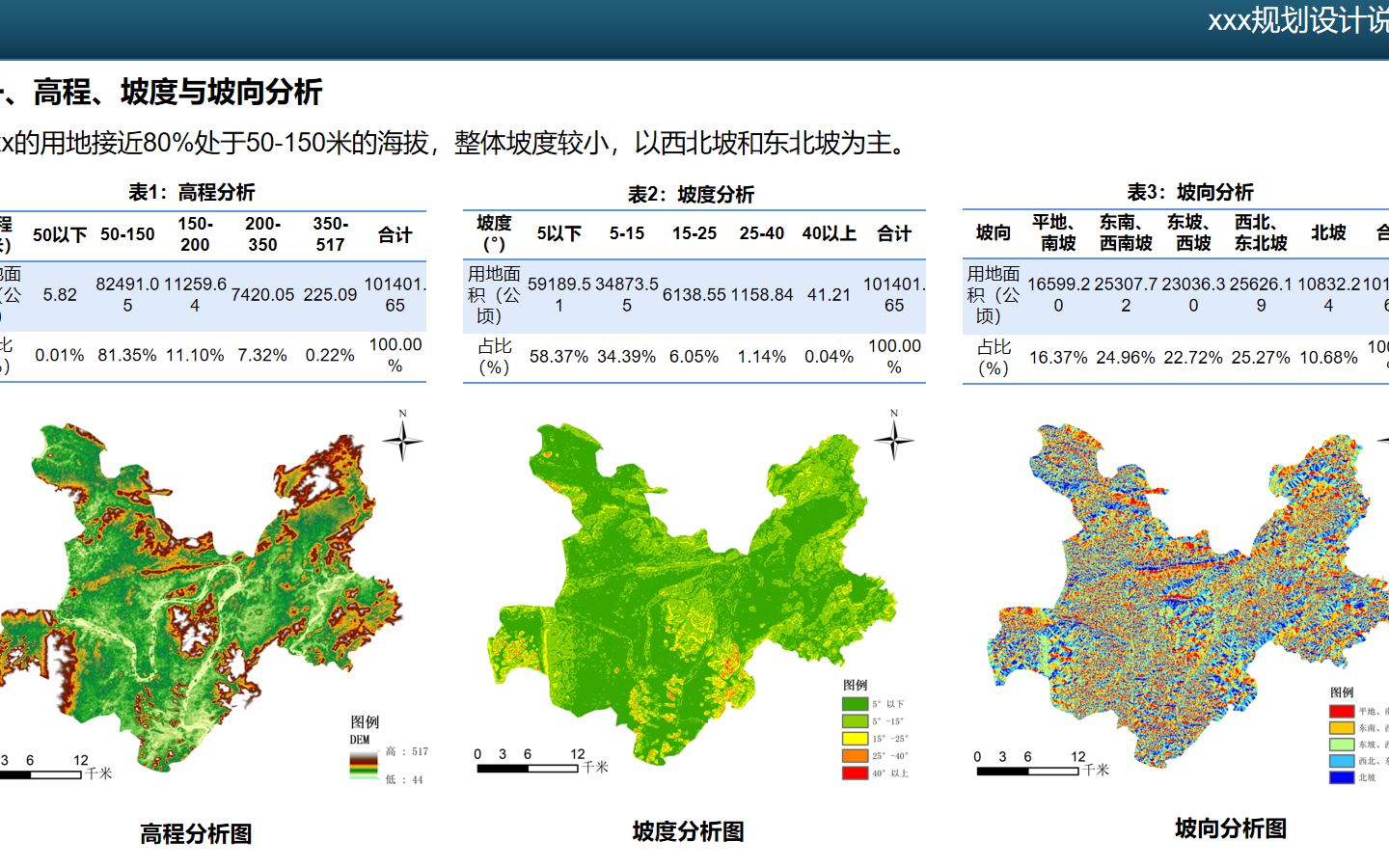Click the 50-150 column header
1389x868 pixels.
click(x=127, y=234)
